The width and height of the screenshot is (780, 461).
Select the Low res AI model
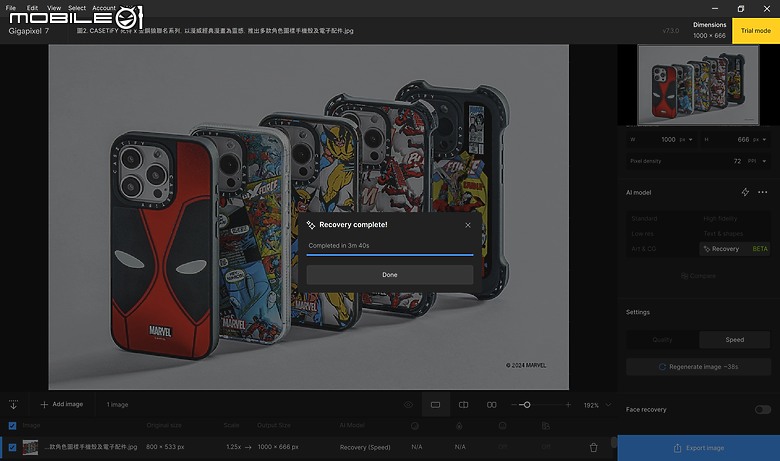[642, 234]
